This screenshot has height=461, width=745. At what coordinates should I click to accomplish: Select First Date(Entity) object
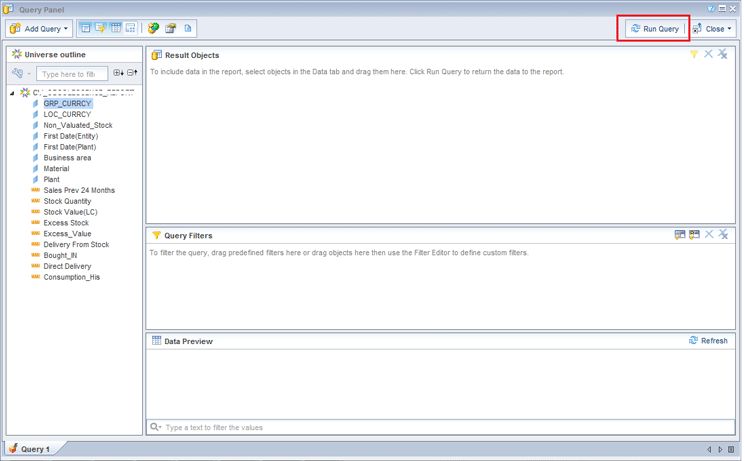coord(71,136)
